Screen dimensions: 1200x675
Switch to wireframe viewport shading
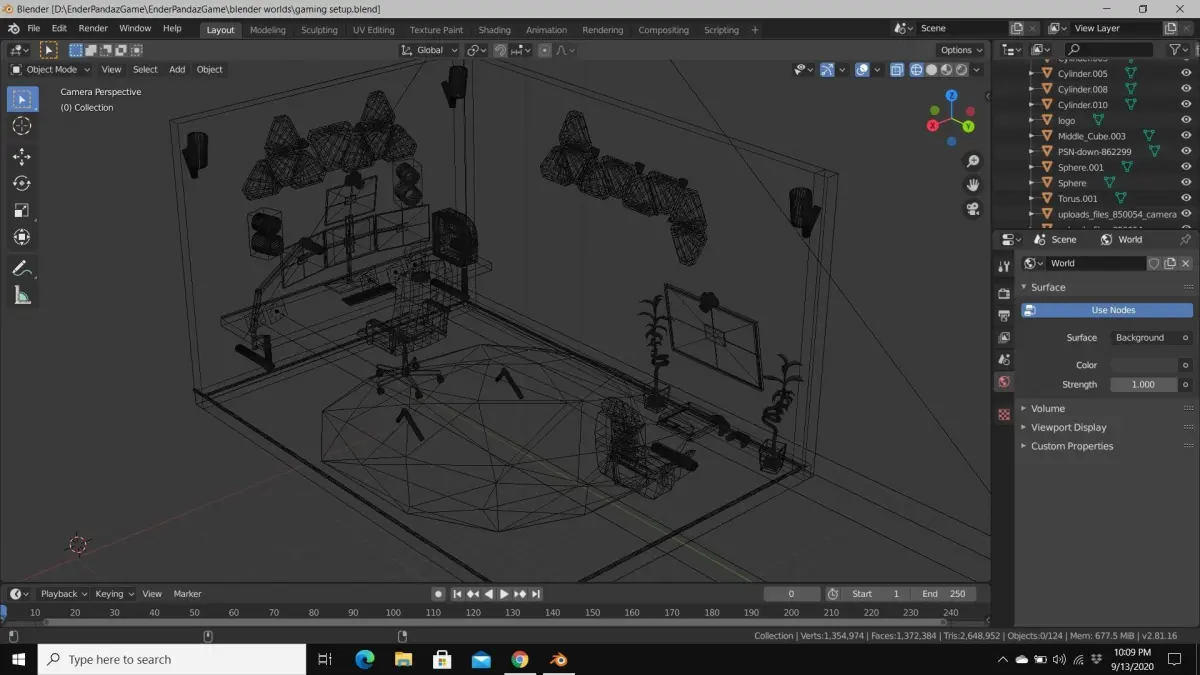tap(916, 70)
